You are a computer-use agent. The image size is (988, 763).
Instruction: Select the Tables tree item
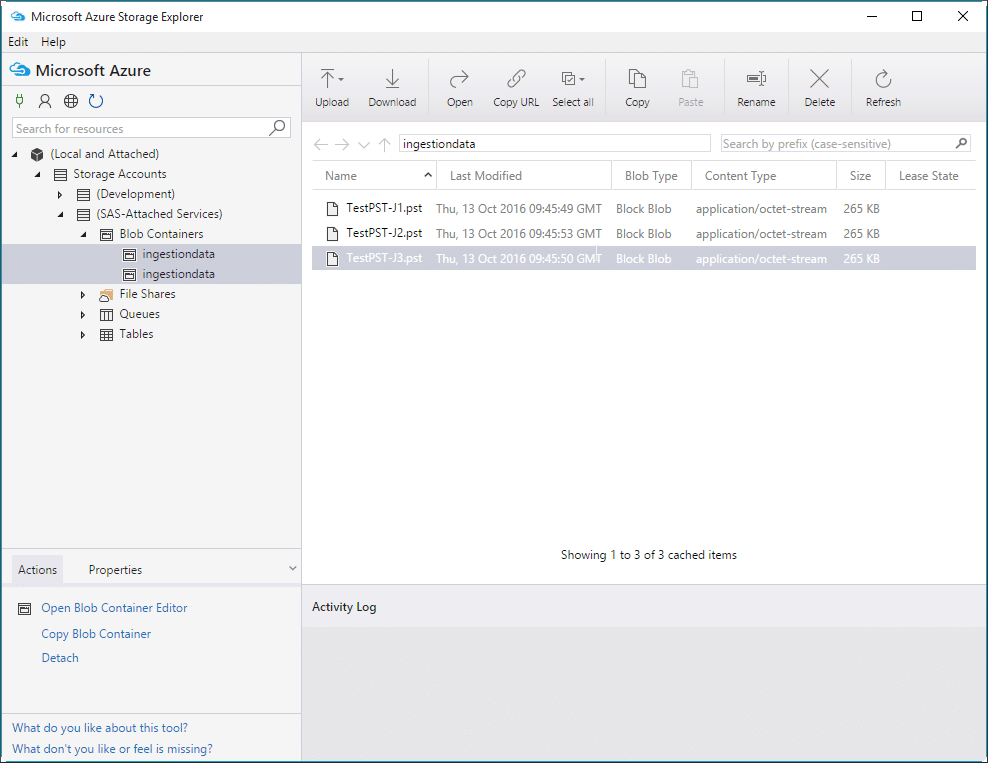137,334
